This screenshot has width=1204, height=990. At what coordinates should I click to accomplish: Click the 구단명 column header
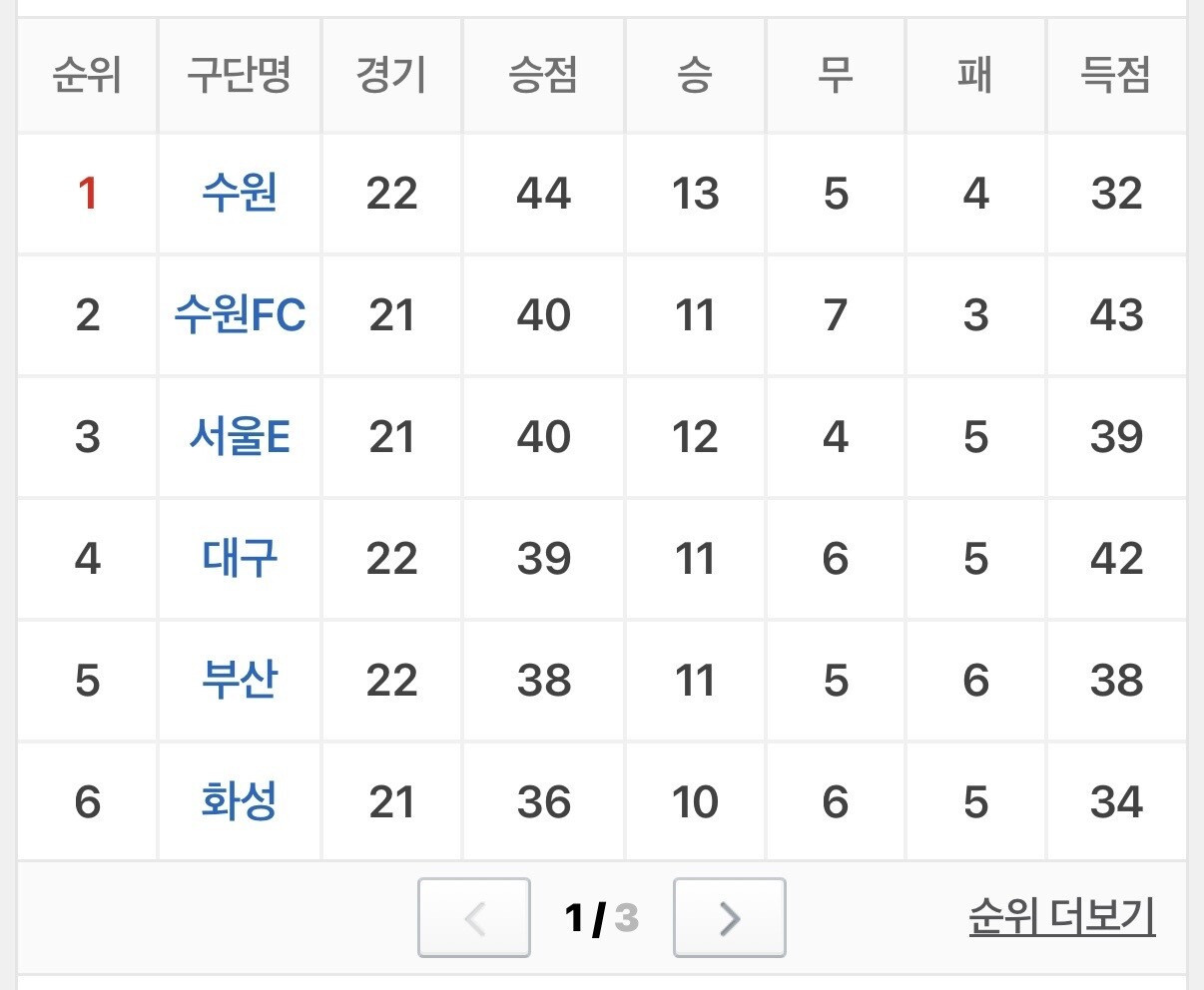240,75
